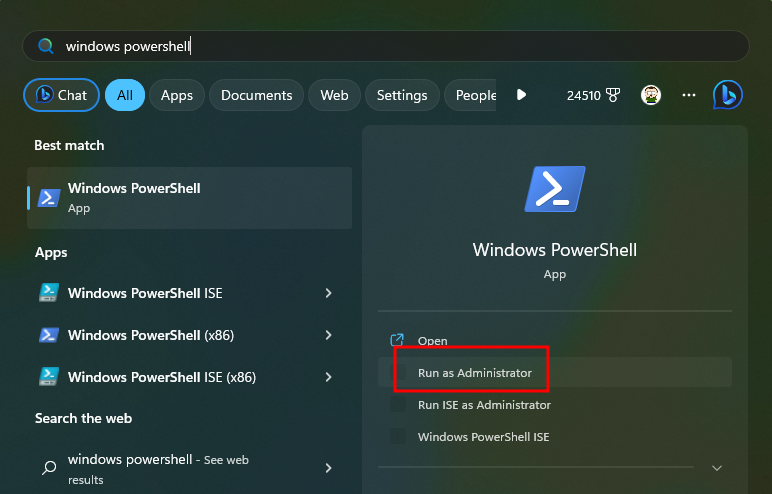This screenshot has height=494, width=772.
Task: Select the All filter tab
Action: point(125,95)
